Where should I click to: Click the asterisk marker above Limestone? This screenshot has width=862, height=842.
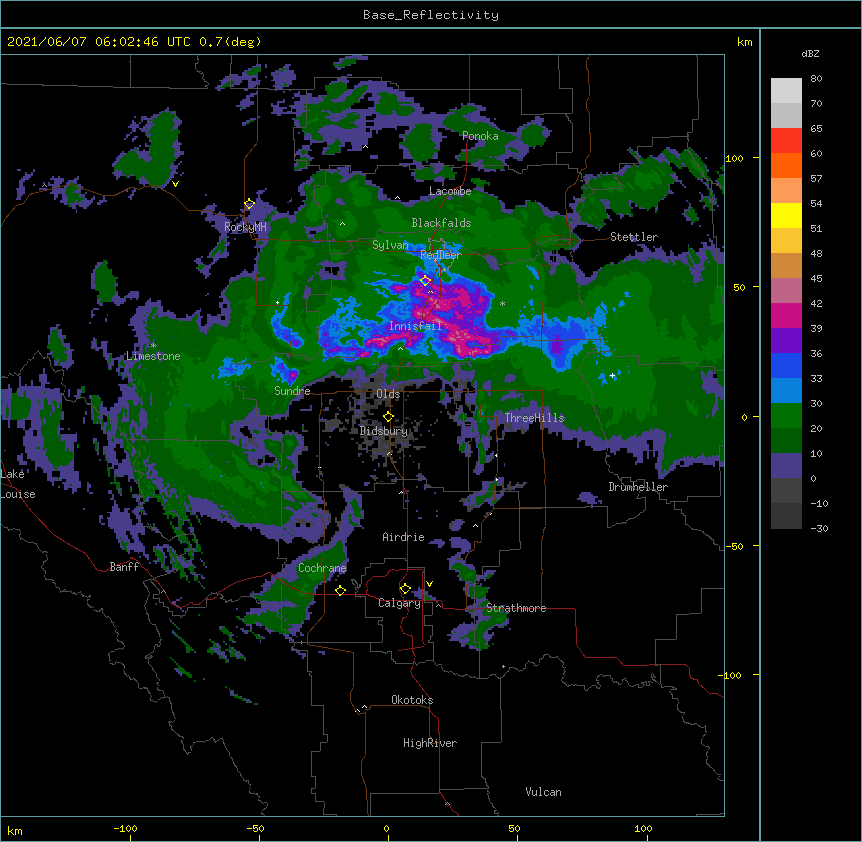tap(153, 346)
